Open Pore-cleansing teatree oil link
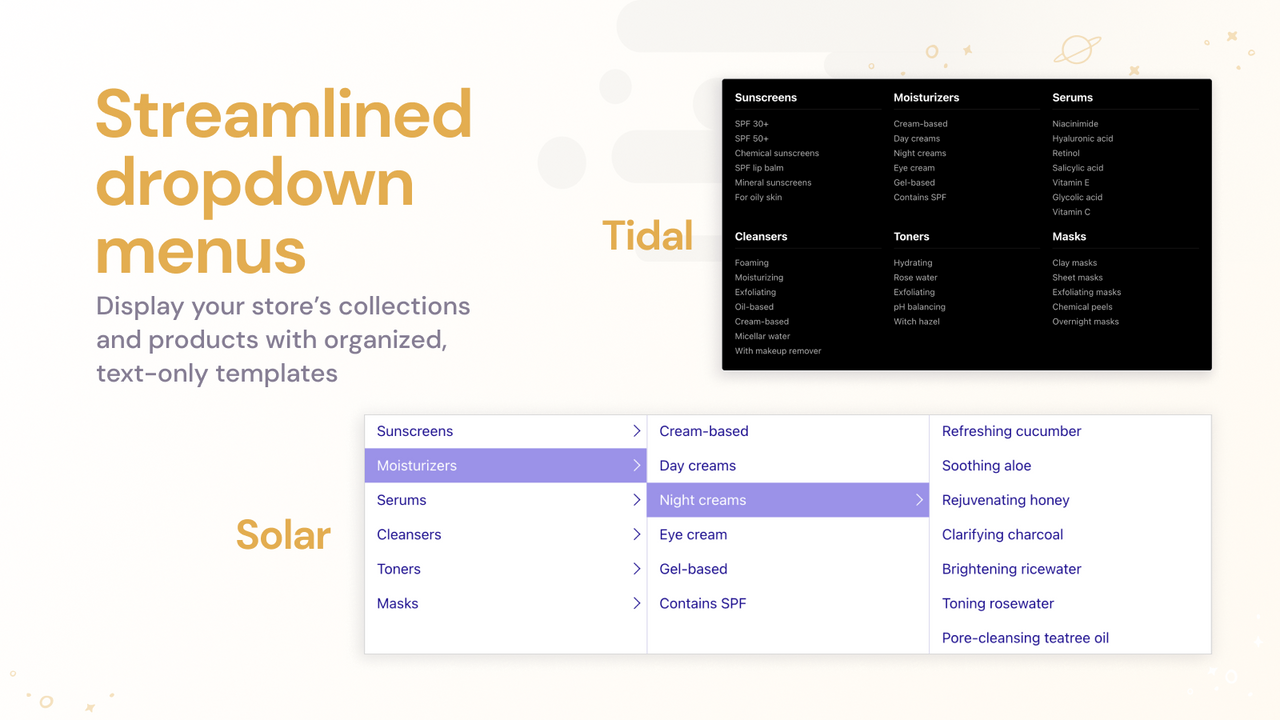The width and height of the screenshot is (1280, 720). click(1025, 638)
